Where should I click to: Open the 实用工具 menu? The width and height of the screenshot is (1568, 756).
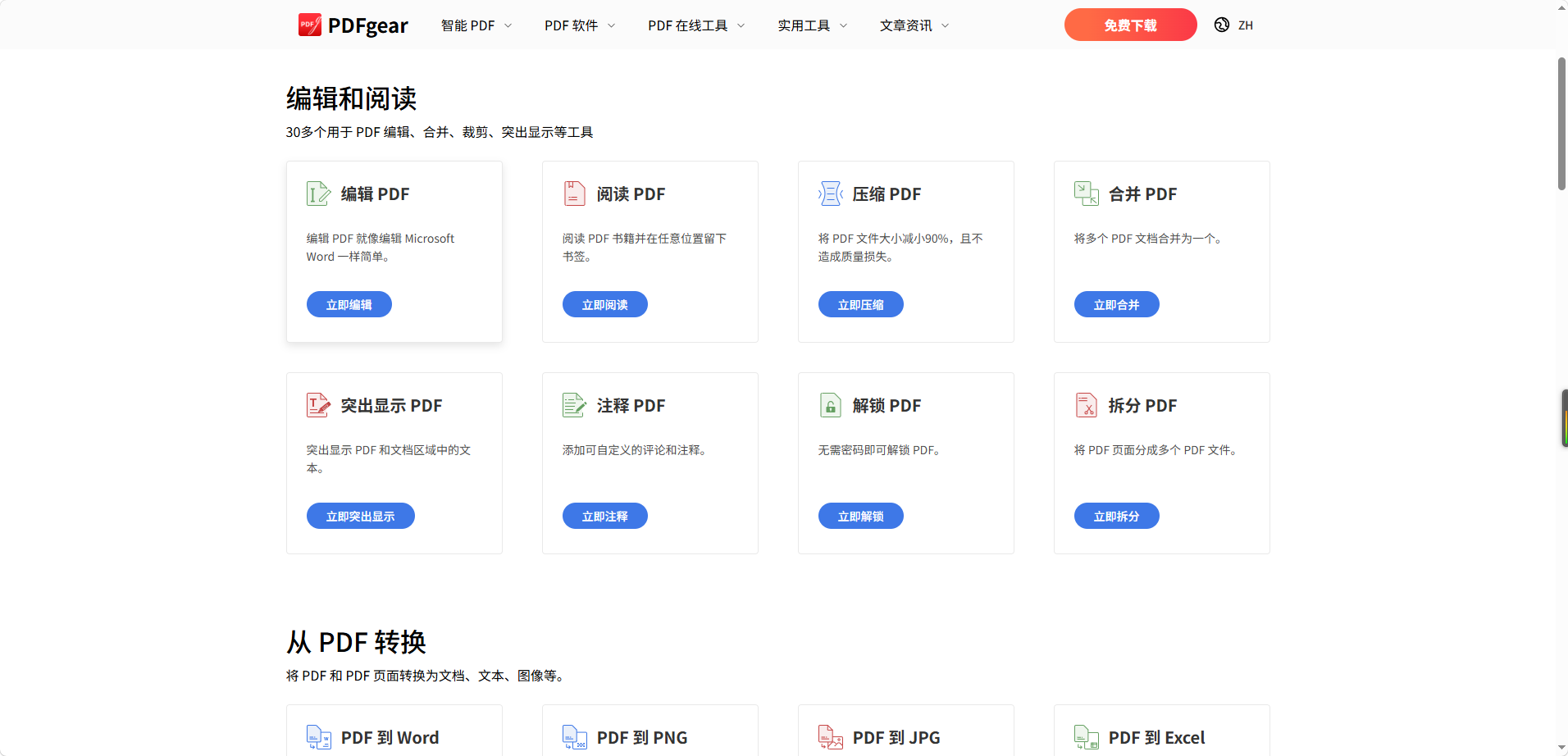pos(813,25)
